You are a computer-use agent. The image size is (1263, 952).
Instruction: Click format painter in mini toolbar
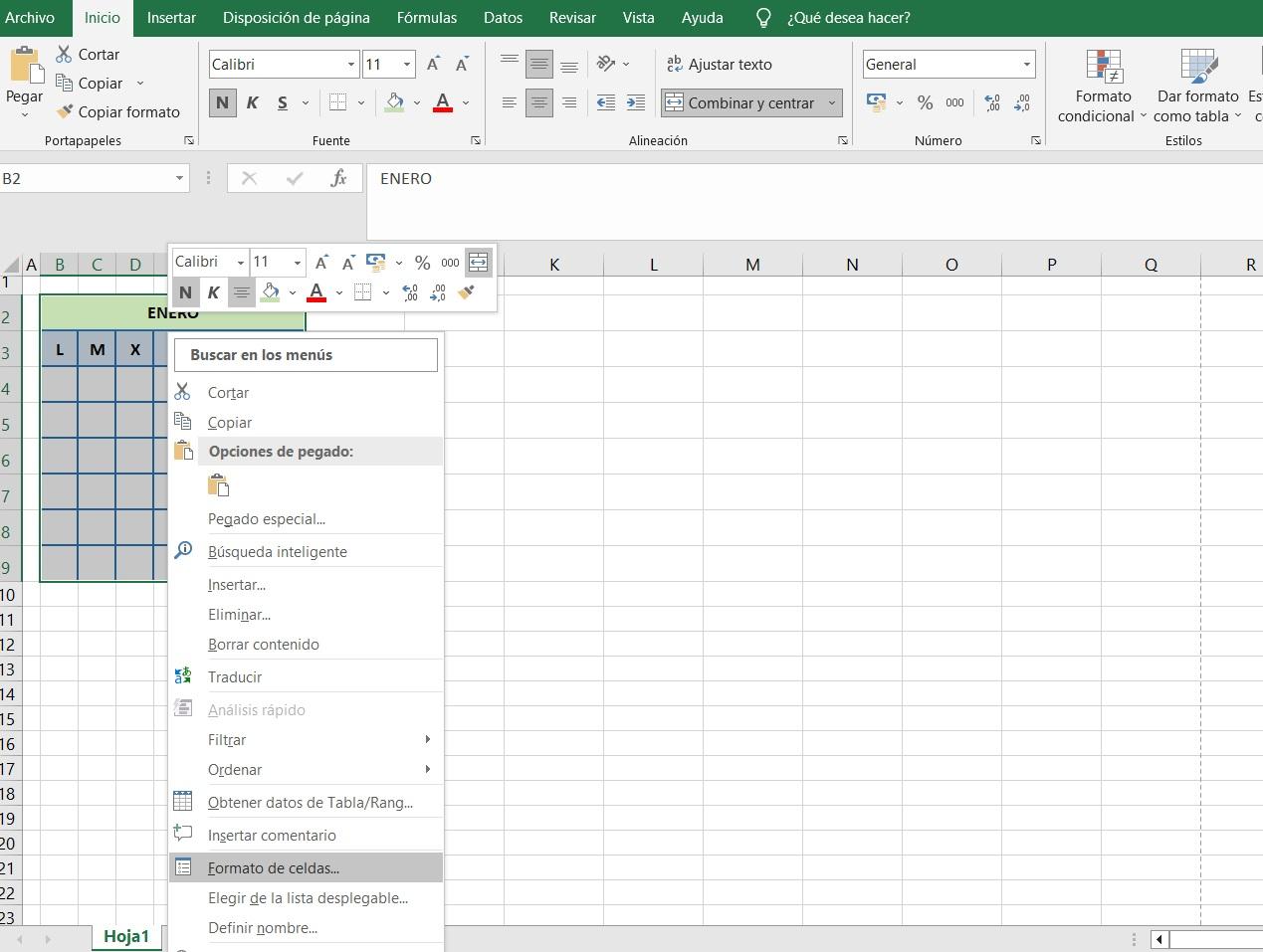coord(466,292)
